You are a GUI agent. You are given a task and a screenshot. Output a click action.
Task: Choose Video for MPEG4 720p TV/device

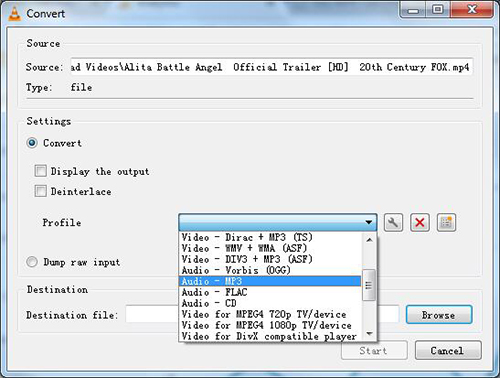click(x=270, y=314)
